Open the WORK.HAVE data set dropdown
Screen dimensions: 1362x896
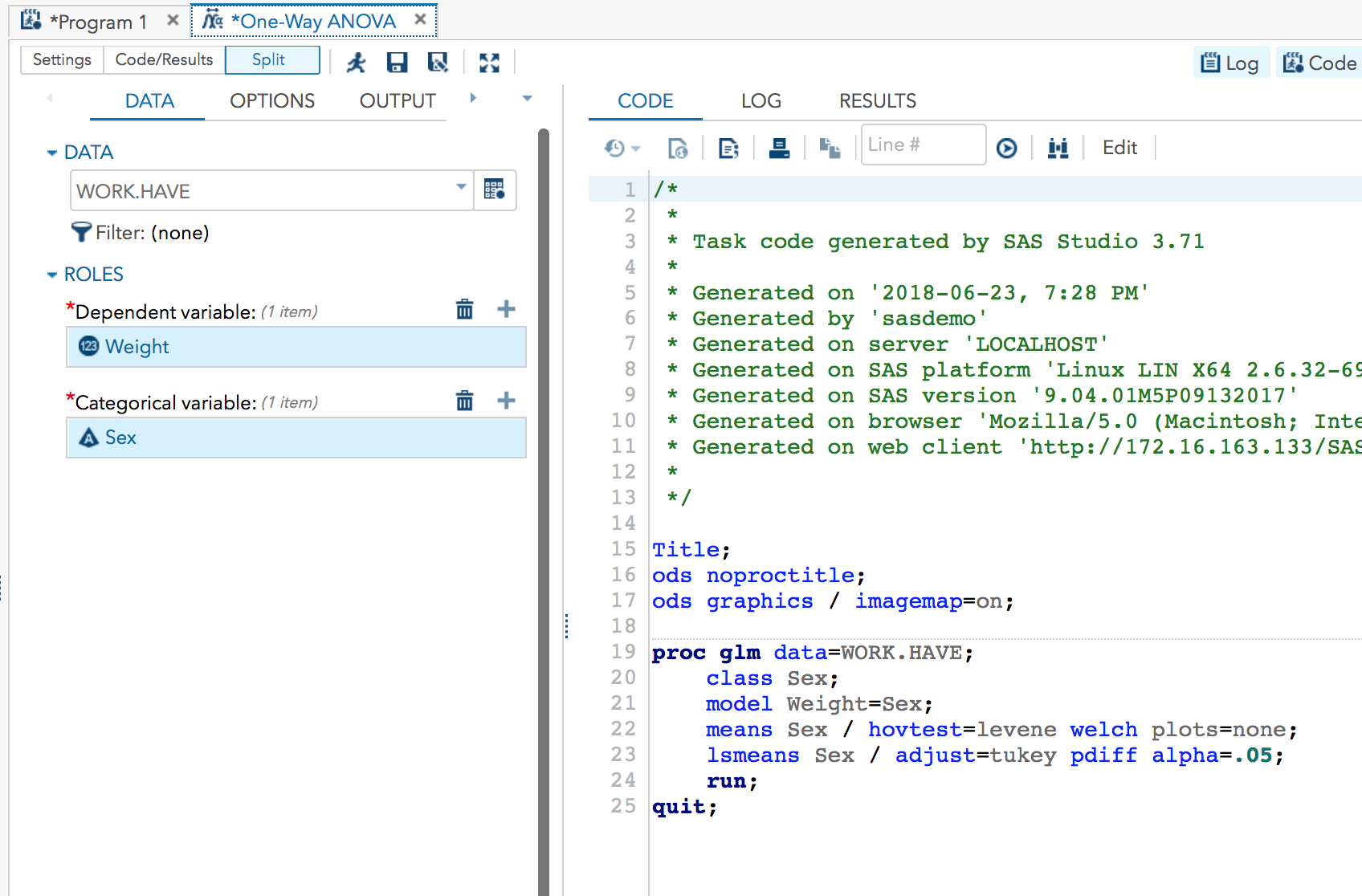461,187
